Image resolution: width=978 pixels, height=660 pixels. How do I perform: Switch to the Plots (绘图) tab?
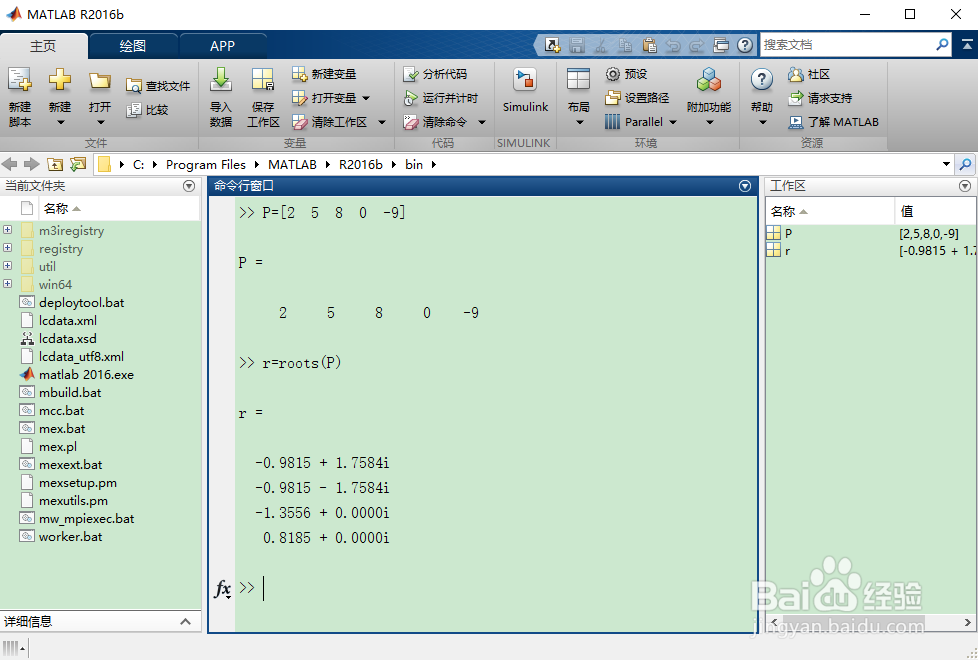pos(132,46)
